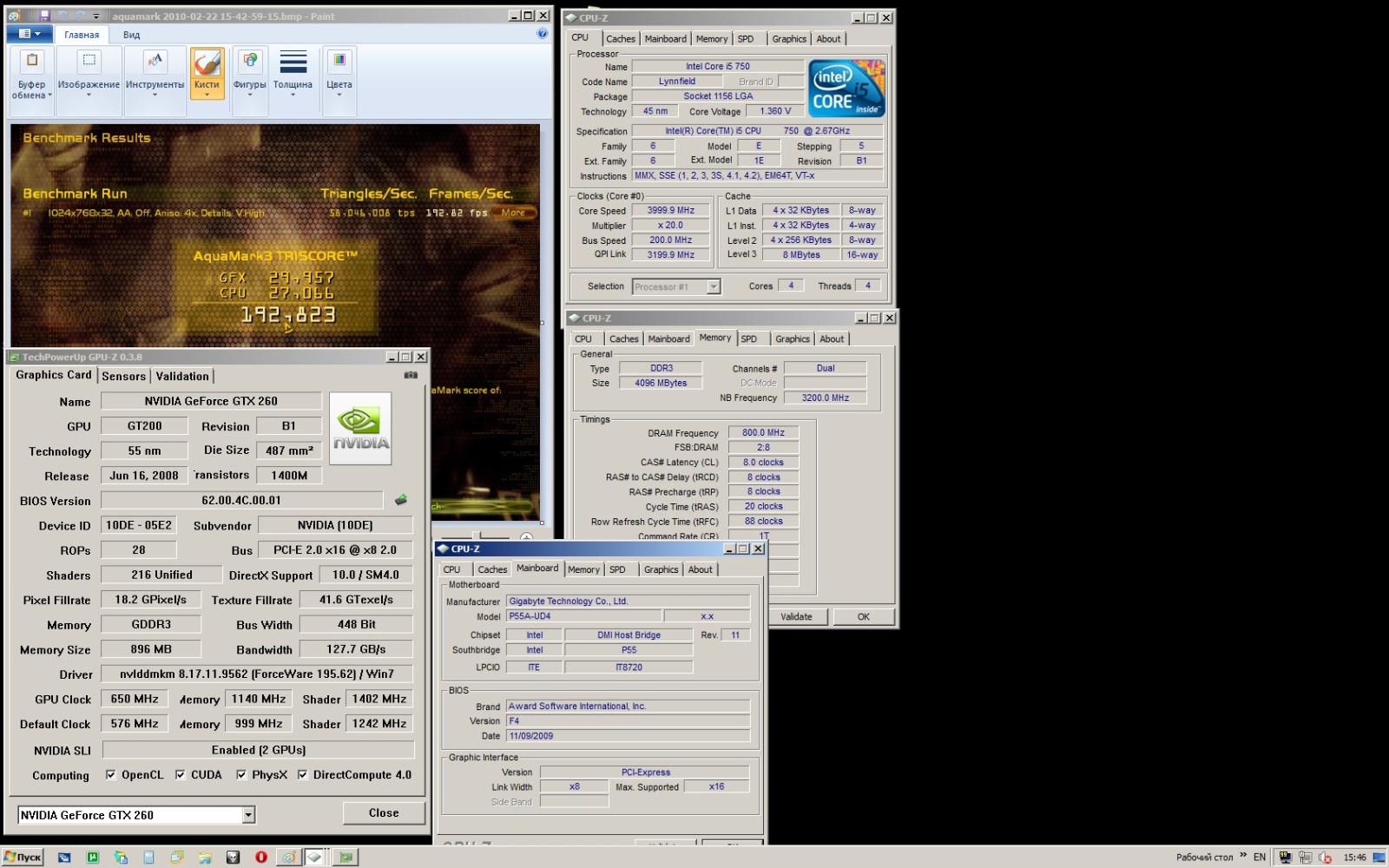Click the OK button in CPU-Z memory window
Image resolution: width=1389 pixels, height=868 pixels.
(863, 617)
